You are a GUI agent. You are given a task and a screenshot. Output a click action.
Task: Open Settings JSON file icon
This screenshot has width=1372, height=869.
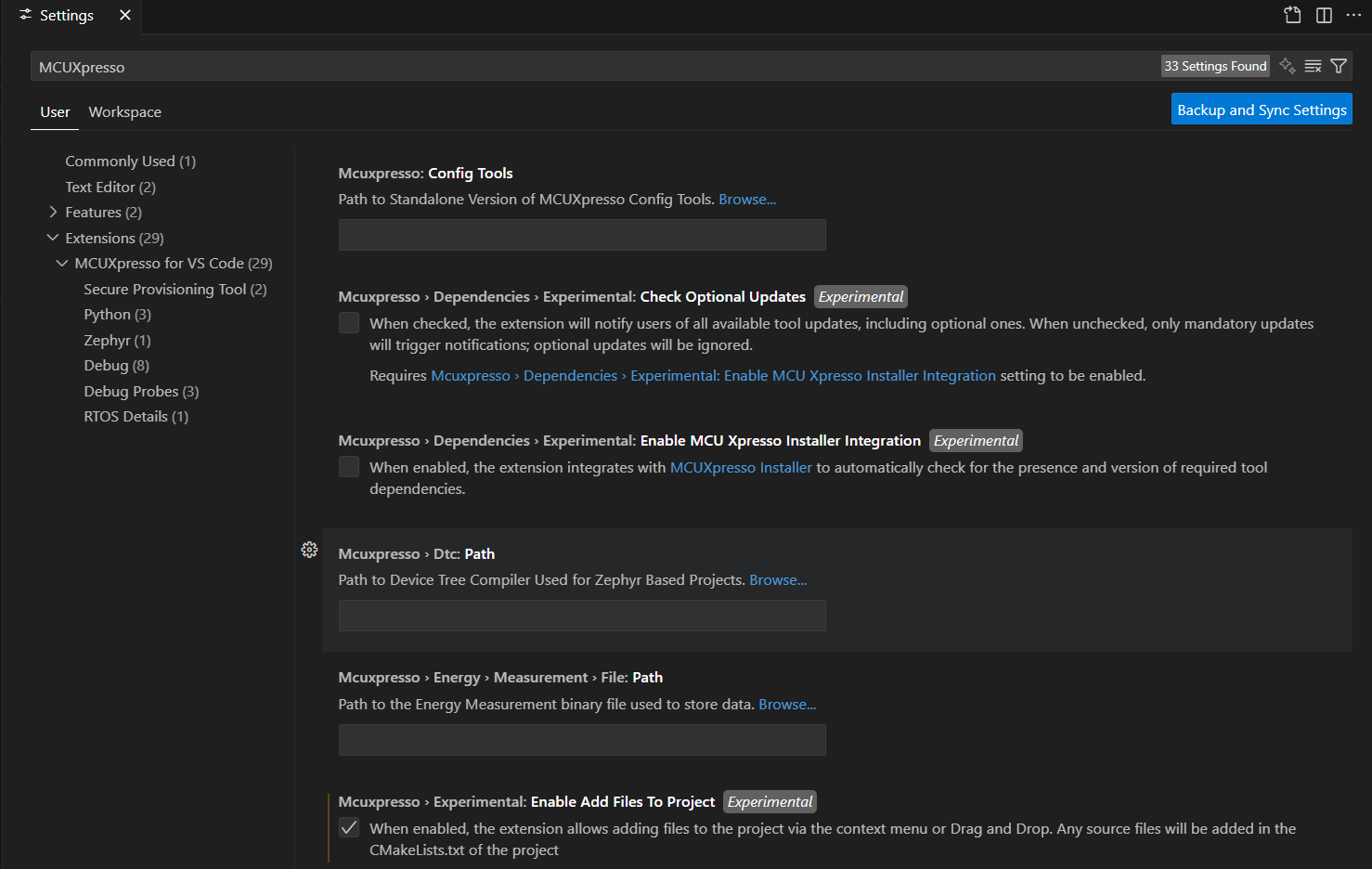tap(1292, 15)
